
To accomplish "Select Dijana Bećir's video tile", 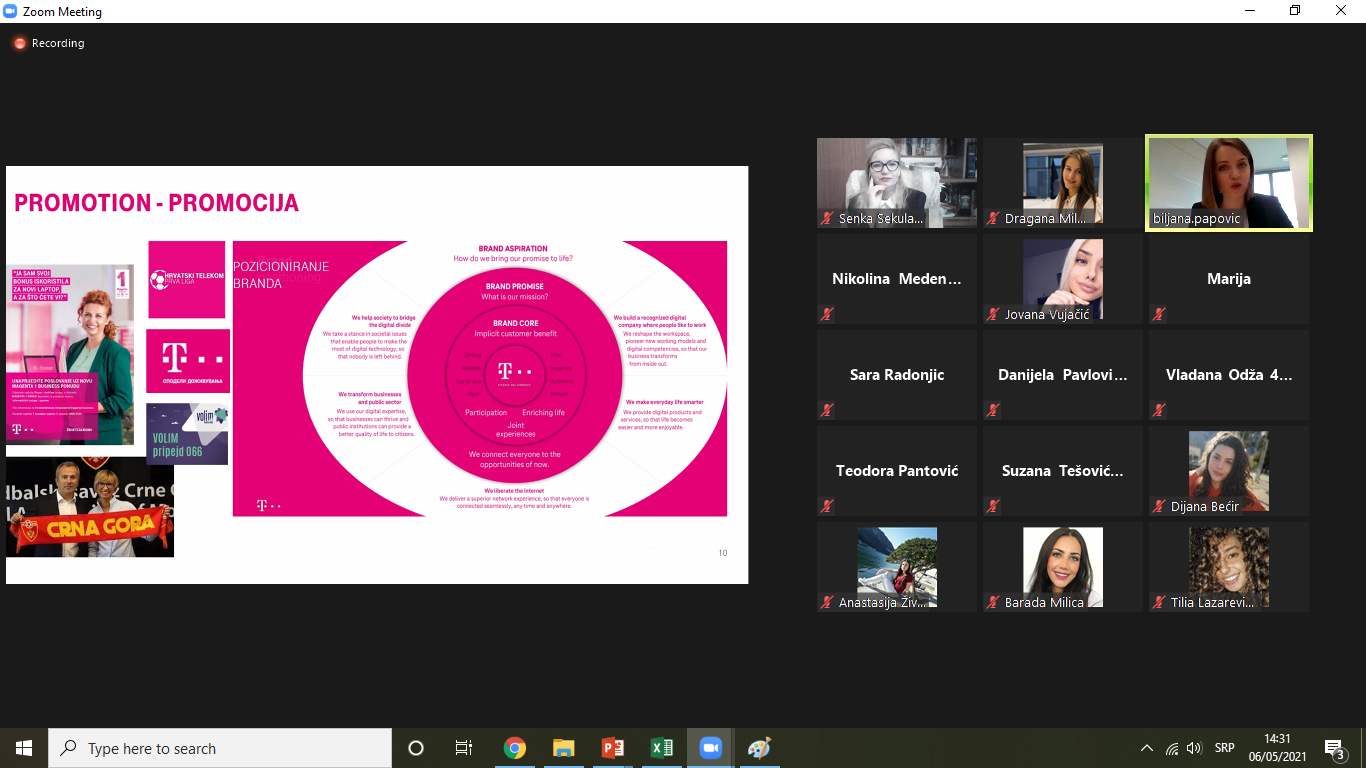I will pyautogui.click(x=1229, y=471).
